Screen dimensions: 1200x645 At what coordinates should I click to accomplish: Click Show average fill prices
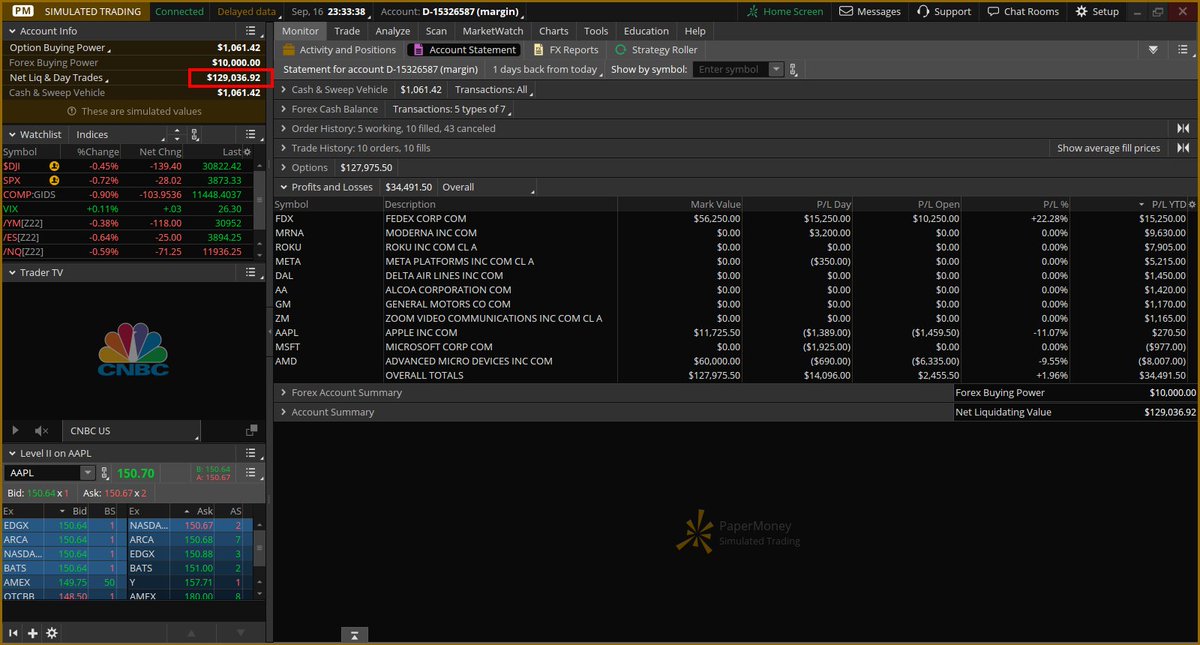(1109, 148)
